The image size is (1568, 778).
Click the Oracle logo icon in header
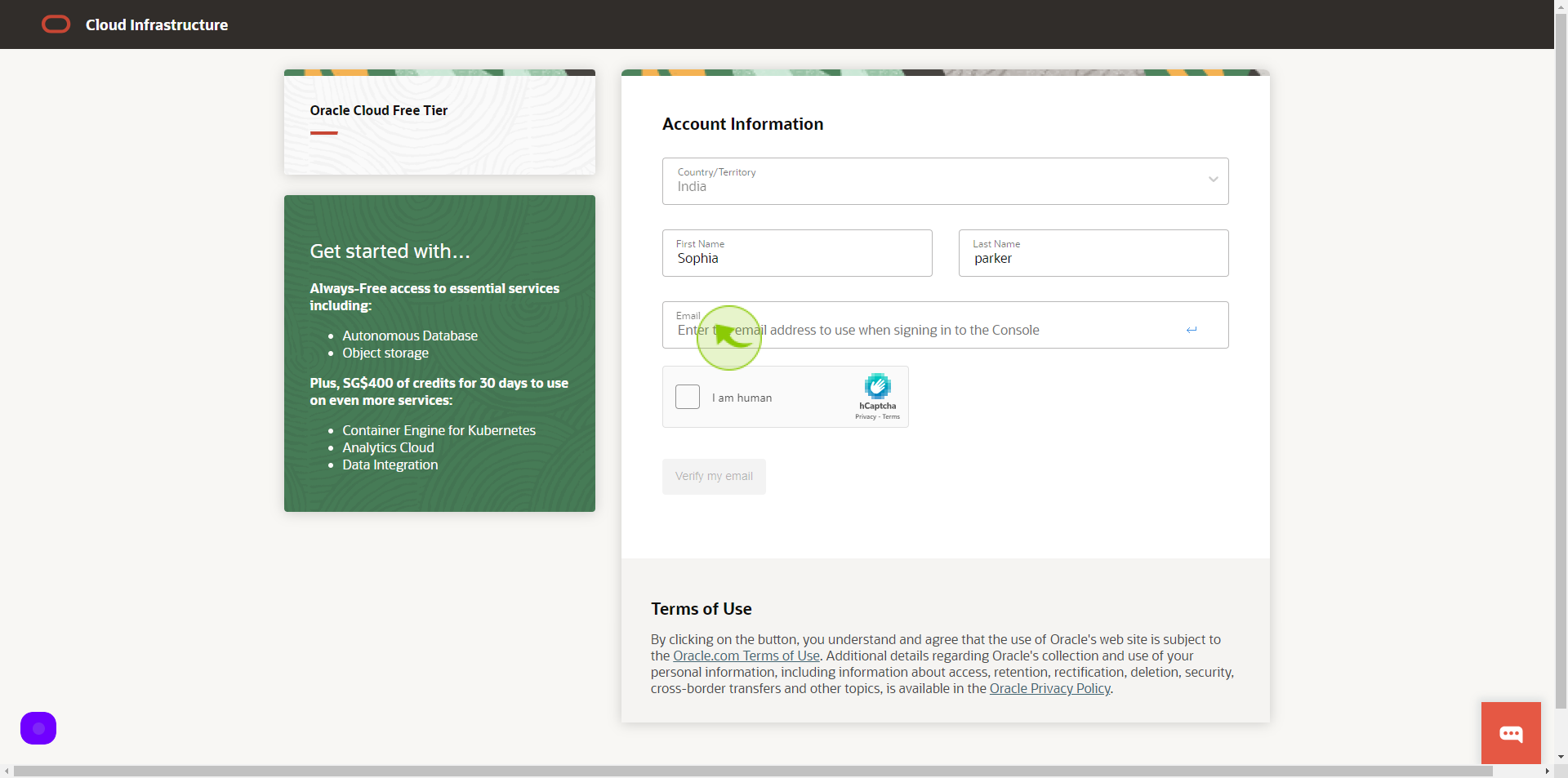coord(56,24)
